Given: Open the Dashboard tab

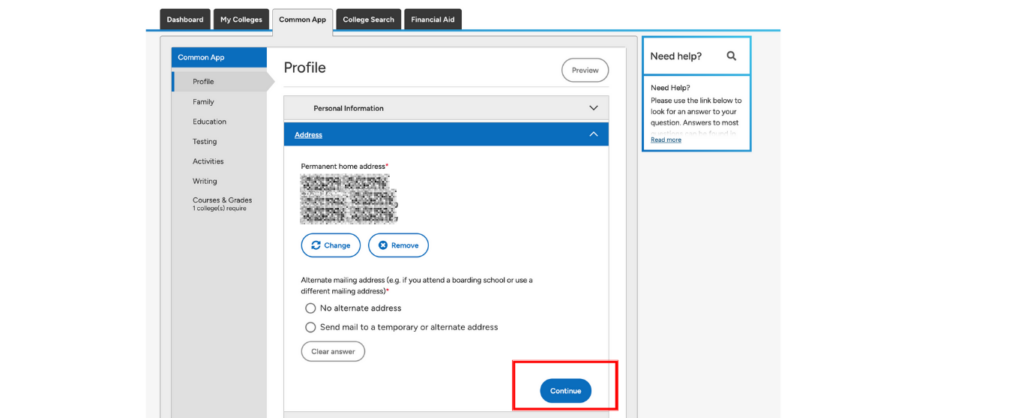Looking at the screenshot, I should [185, 20].
